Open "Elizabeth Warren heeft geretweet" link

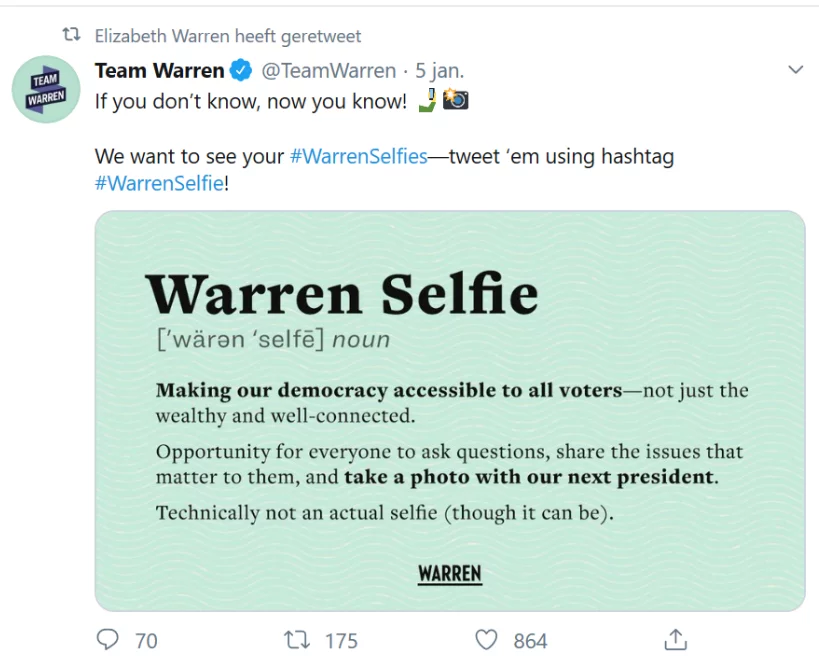click(x=228, y=36)
